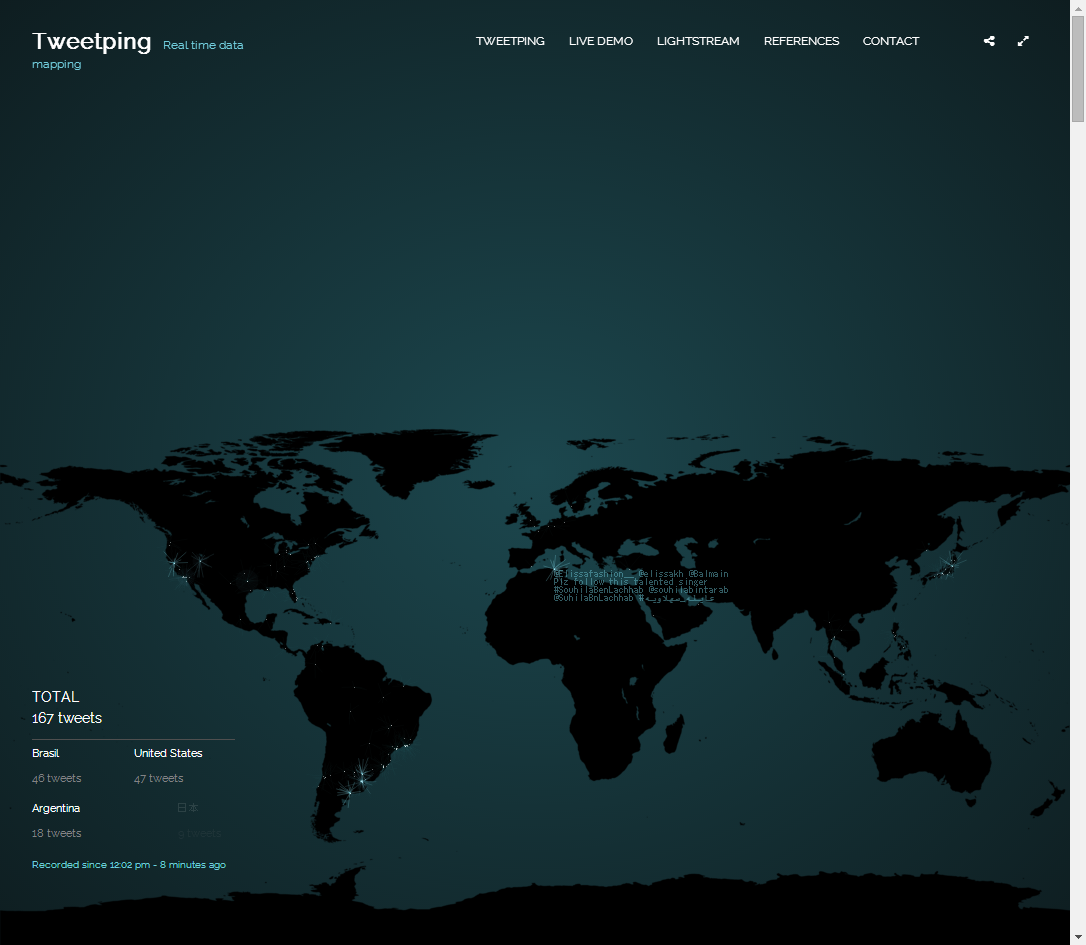This screenshot has width=1086, height=945.
Task: Click the '167 tweets' total count
Action: click(x=67, y=718)
